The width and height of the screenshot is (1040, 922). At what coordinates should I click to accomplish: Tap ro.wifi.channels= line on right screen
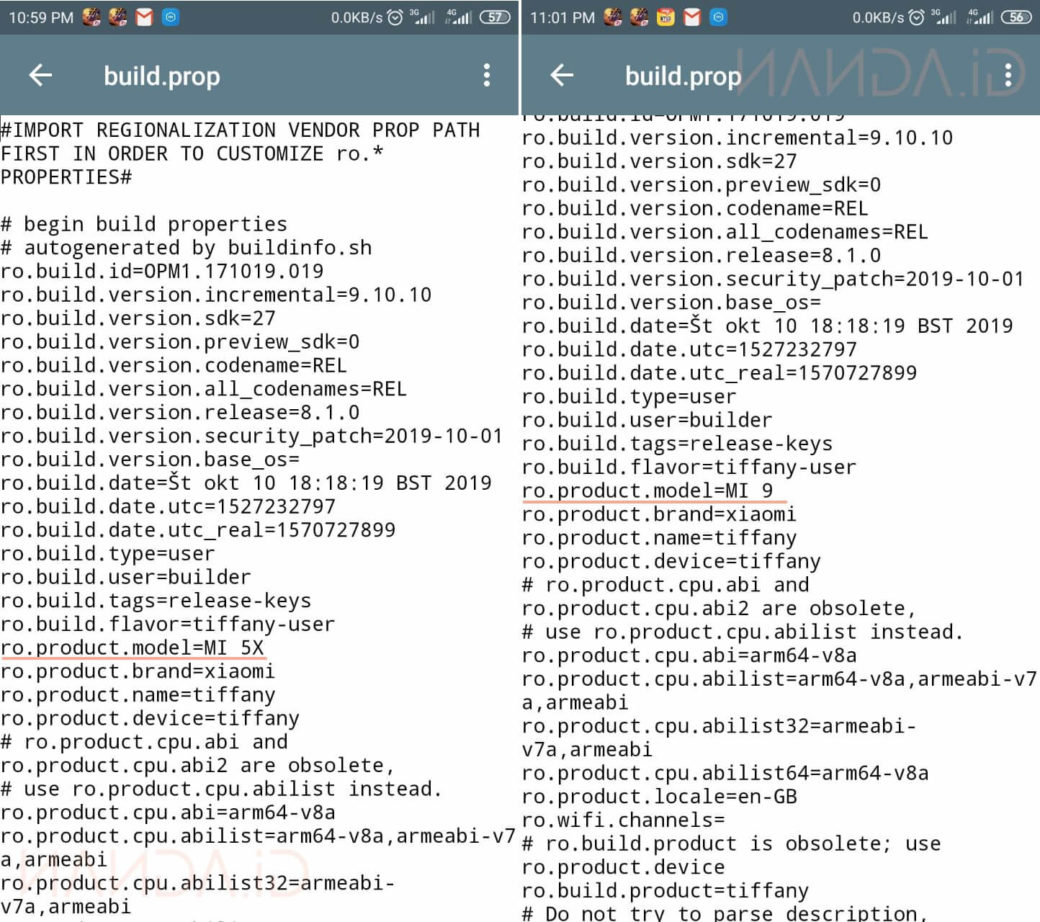pos(623,820)
